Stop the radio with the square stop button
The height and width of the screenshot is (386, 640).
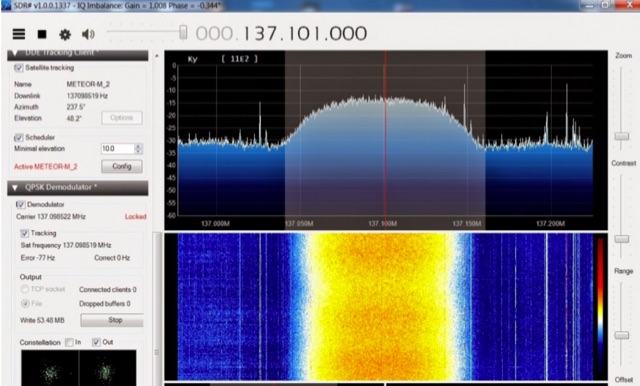pyautogui.click(x=42, y=34)
